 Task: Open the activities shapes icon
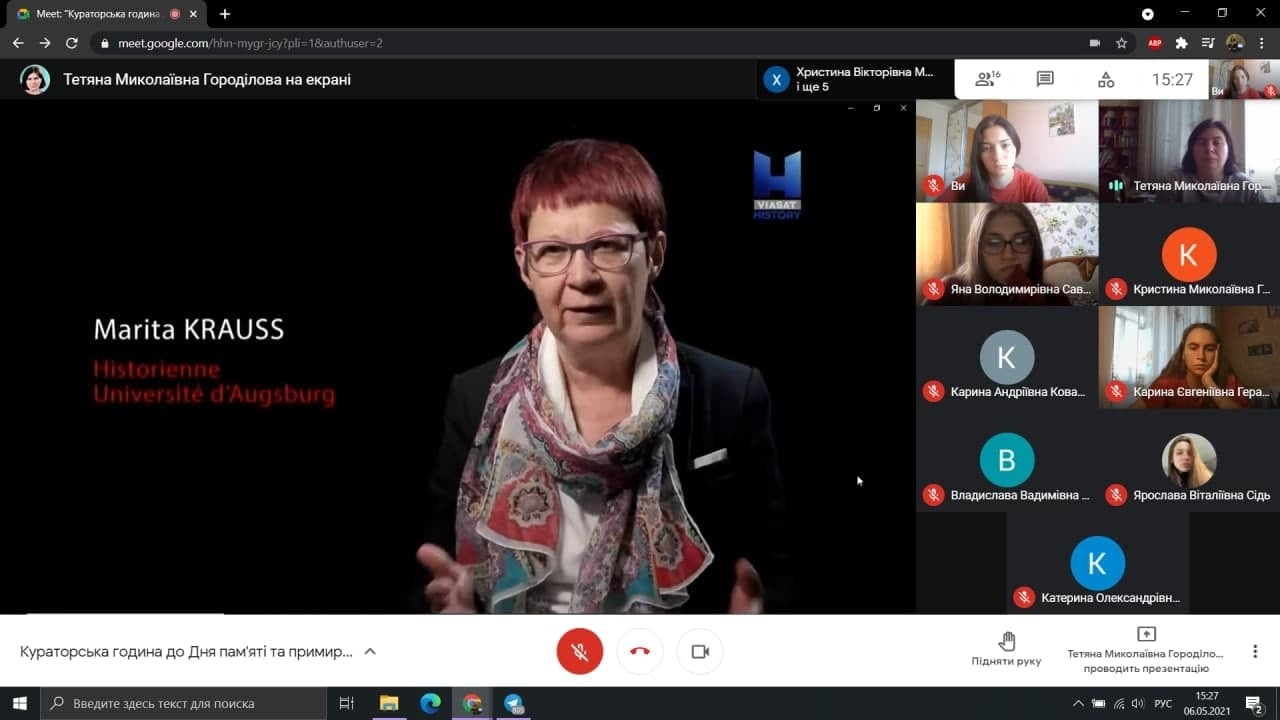click(x=1105, y=79)
